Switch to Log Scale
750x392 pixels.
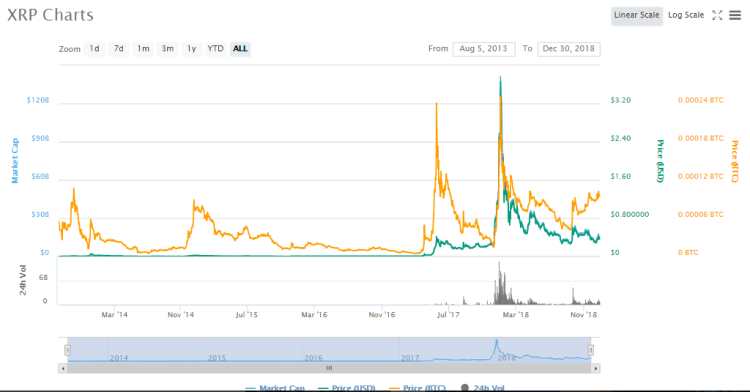point(686,15)
